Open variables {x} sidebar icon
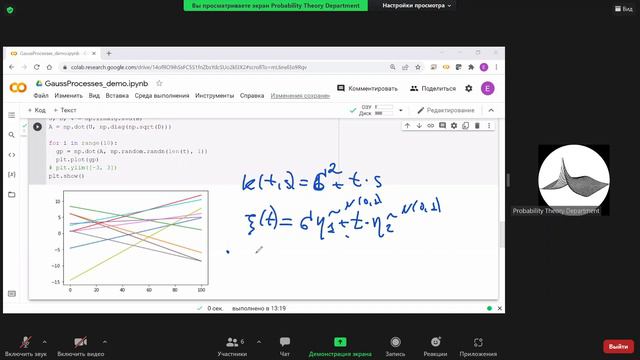The image size is (640, 360). pyautogui.click(x=11, y=174)
